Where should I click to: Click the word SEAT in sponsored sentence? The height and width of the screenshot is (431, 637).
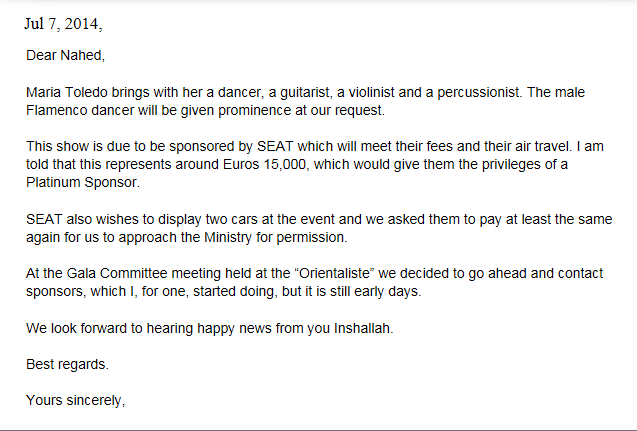275,146
